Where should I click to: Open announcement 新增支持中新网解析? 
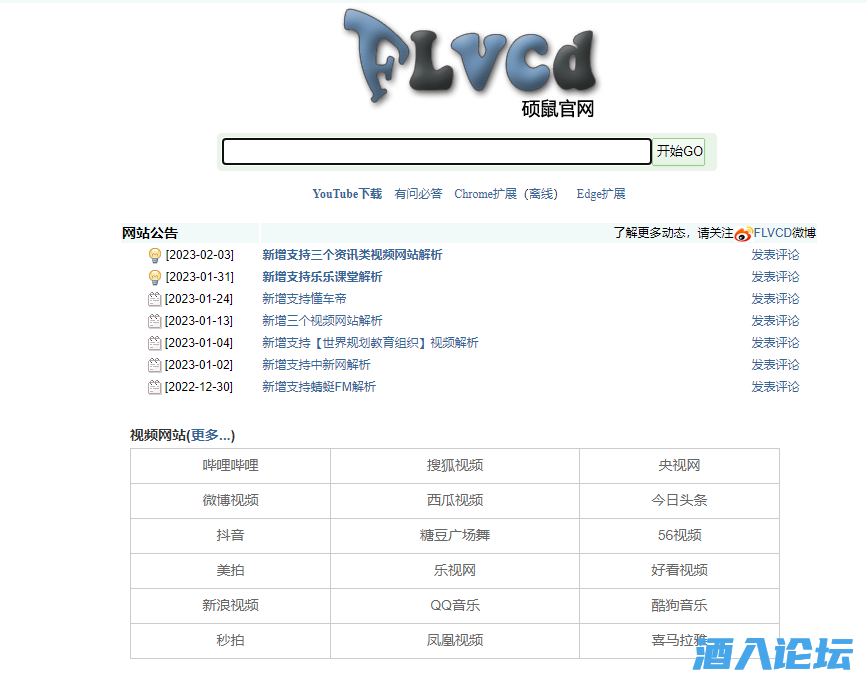pos(316,365)
